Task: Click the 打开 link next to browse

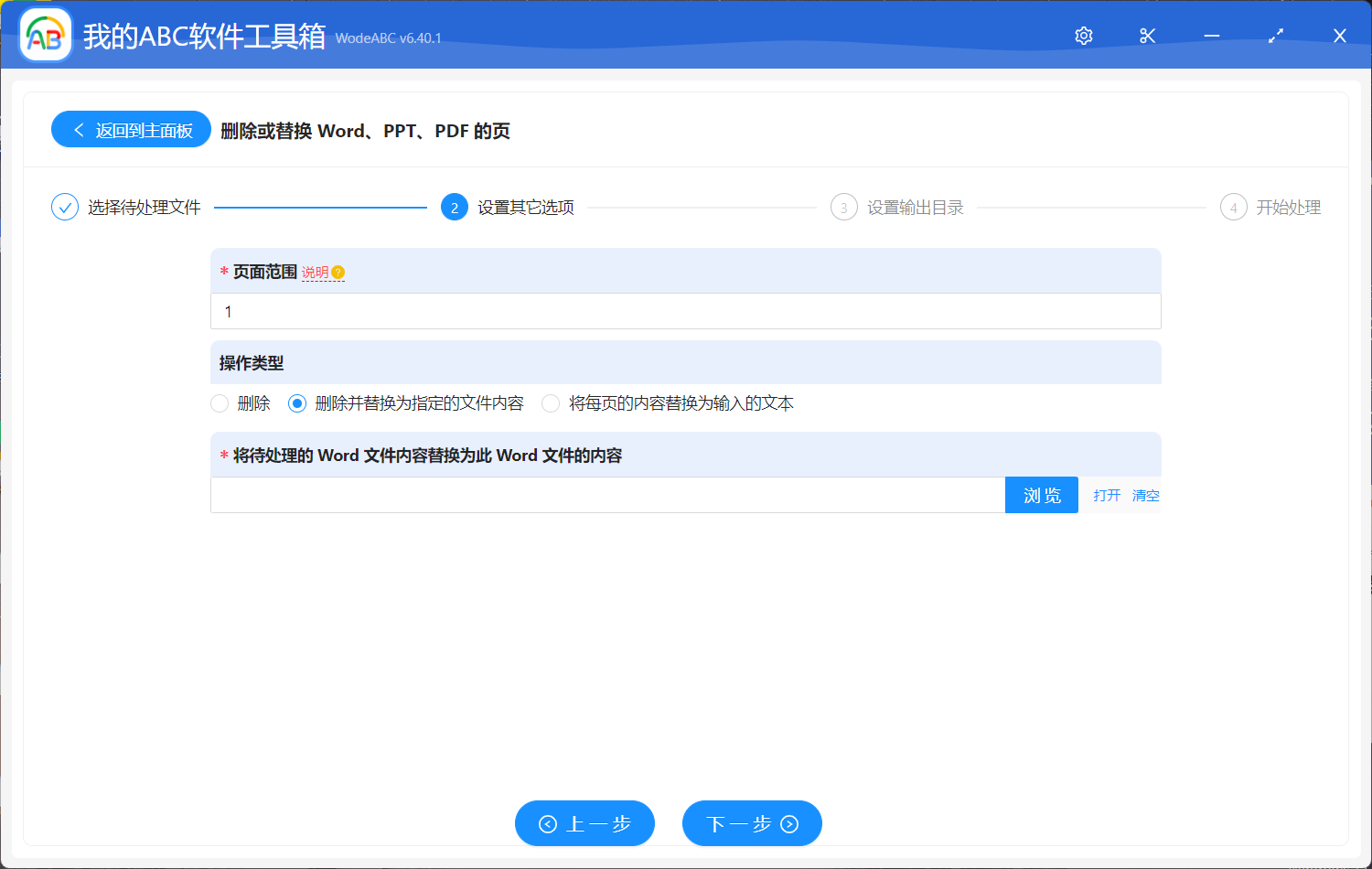Action: pyautogui.click(x=1106, y=495)
